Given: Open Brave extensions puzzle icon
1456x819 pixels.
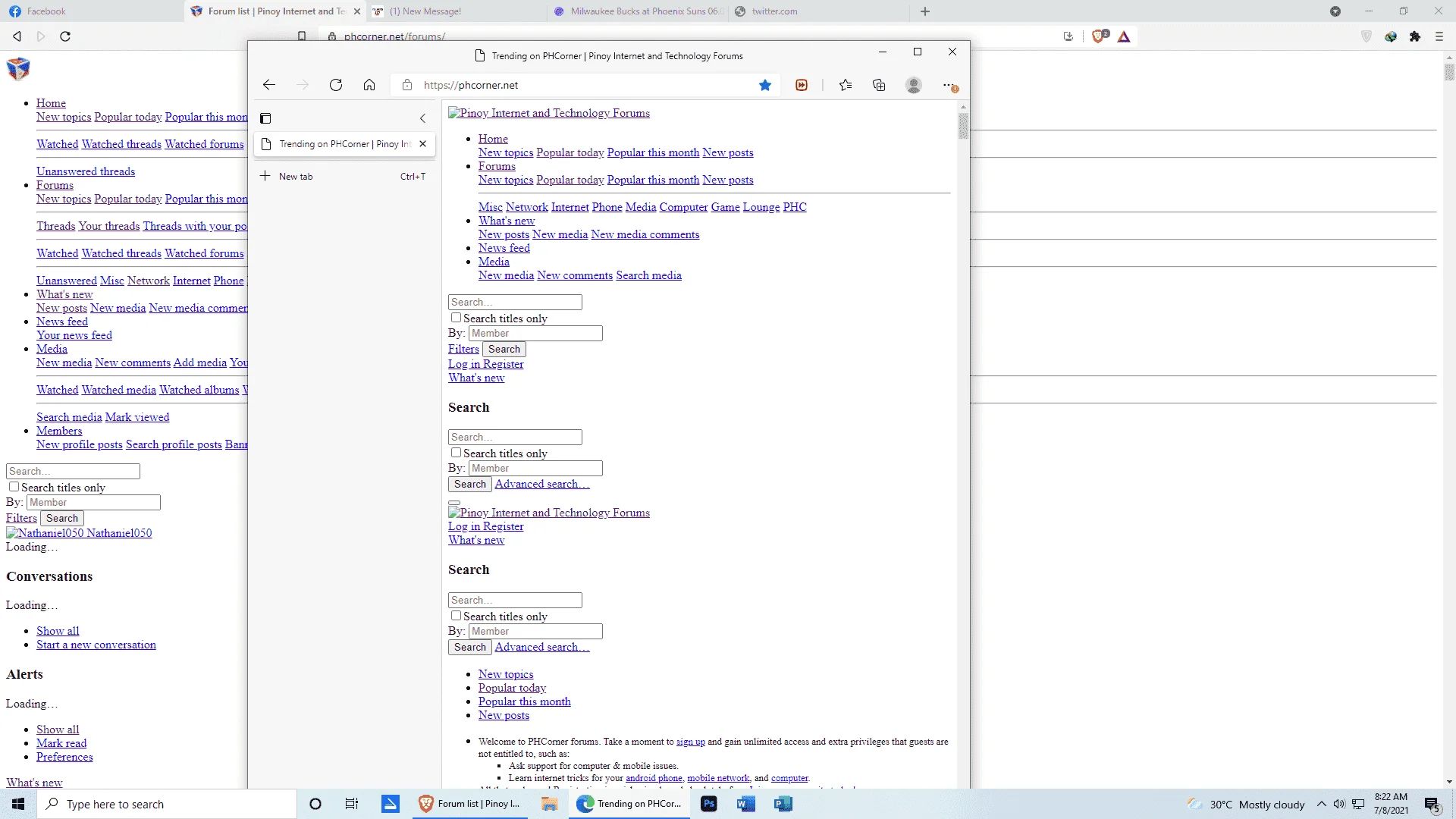Looking at the screenshot, I should (x=1415, y=36).
